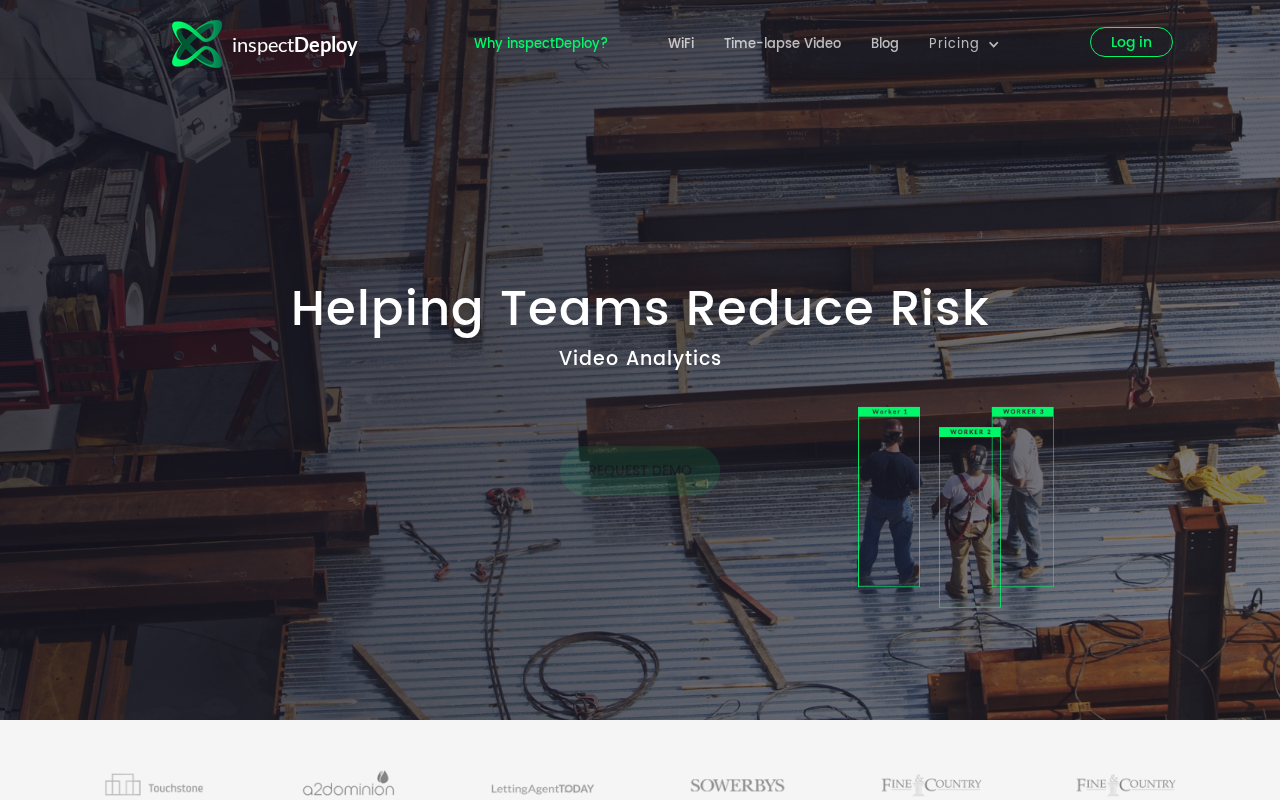The image size is (1280, 800).
Task: Click the Touchstone partner logo
Action: tap(154, 785)
